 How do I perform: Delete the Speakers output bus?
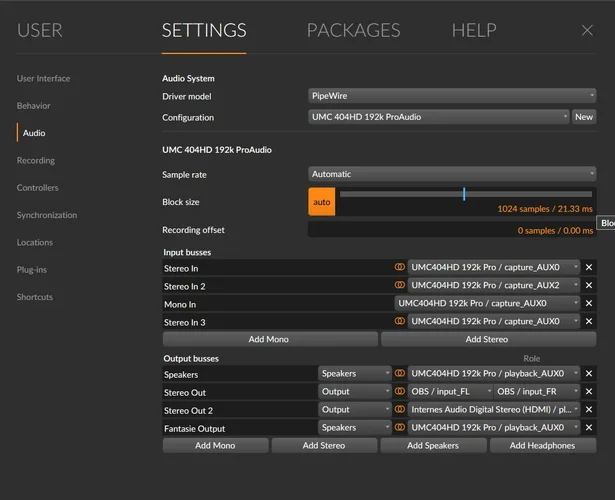click(x=589, y=373)
